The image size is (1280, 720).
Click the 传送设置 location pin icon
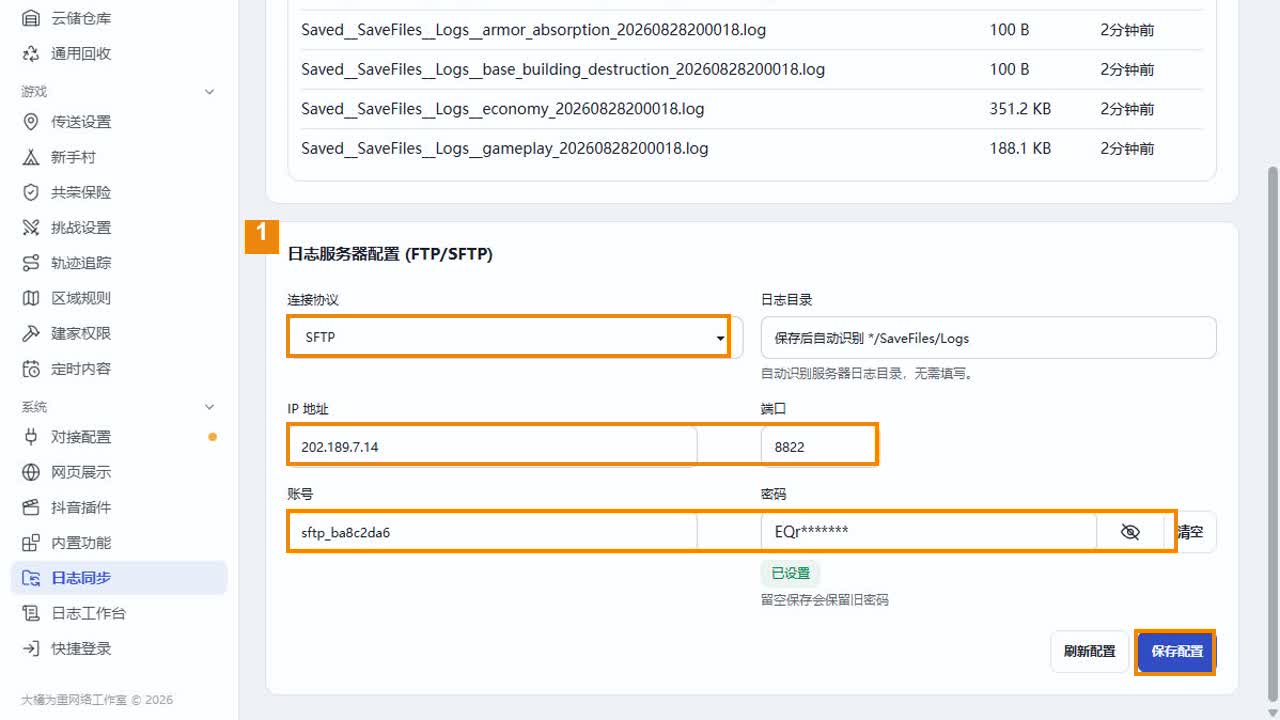pos(31,122)
